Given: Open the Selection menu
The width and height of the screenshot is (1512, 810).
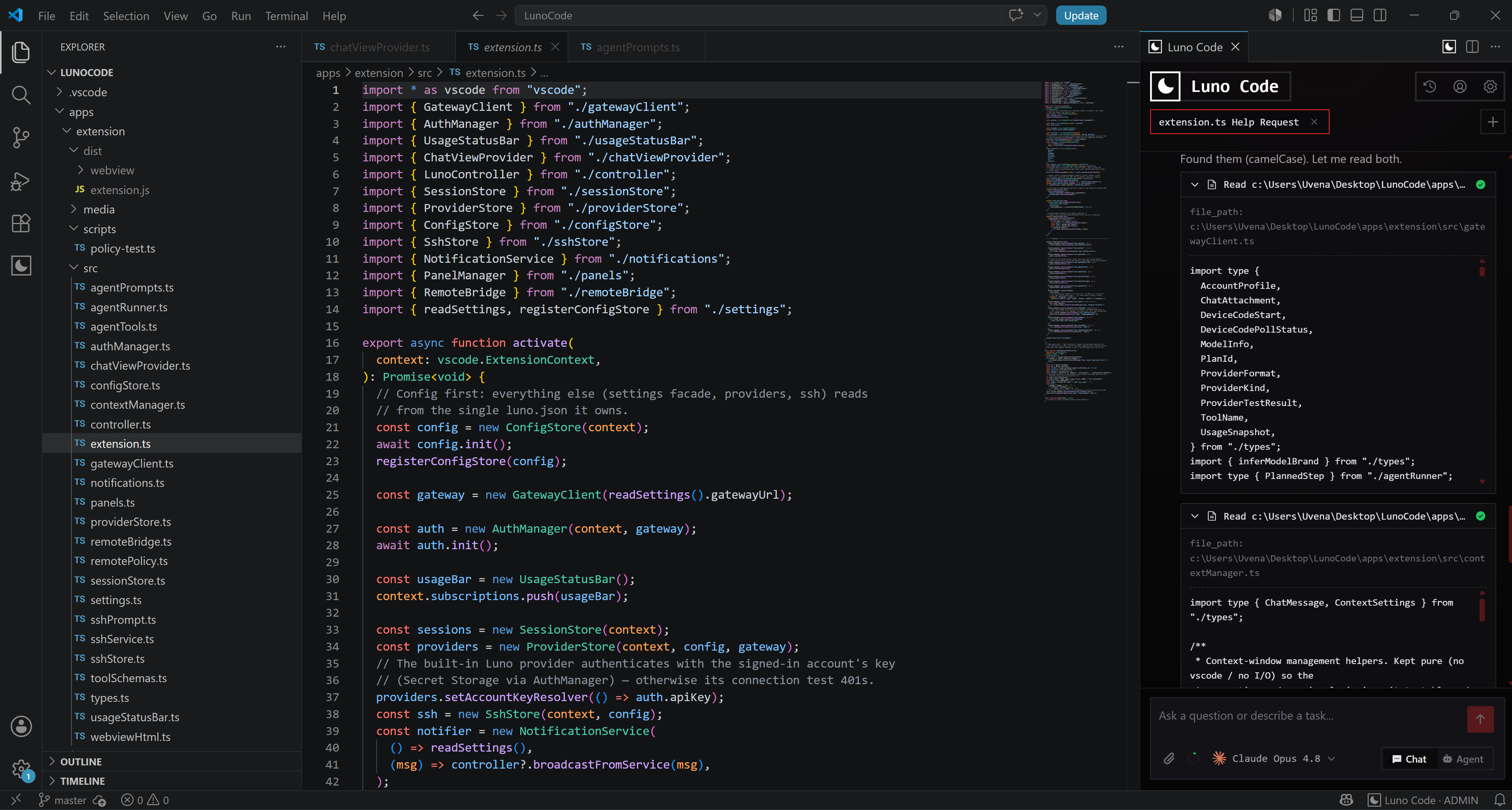Looking at the screenshot, I should pyautogui.click(x=126, y=16).
